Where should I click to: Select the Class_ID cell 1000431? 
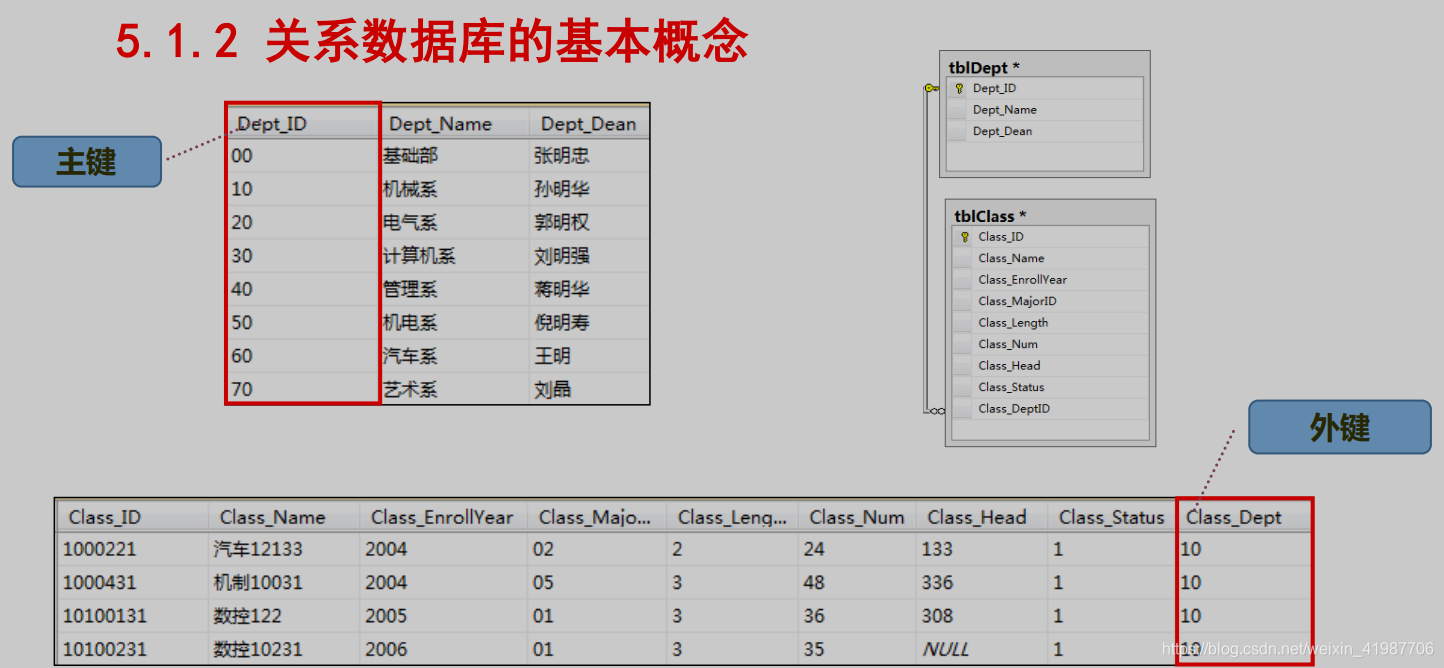132,582
